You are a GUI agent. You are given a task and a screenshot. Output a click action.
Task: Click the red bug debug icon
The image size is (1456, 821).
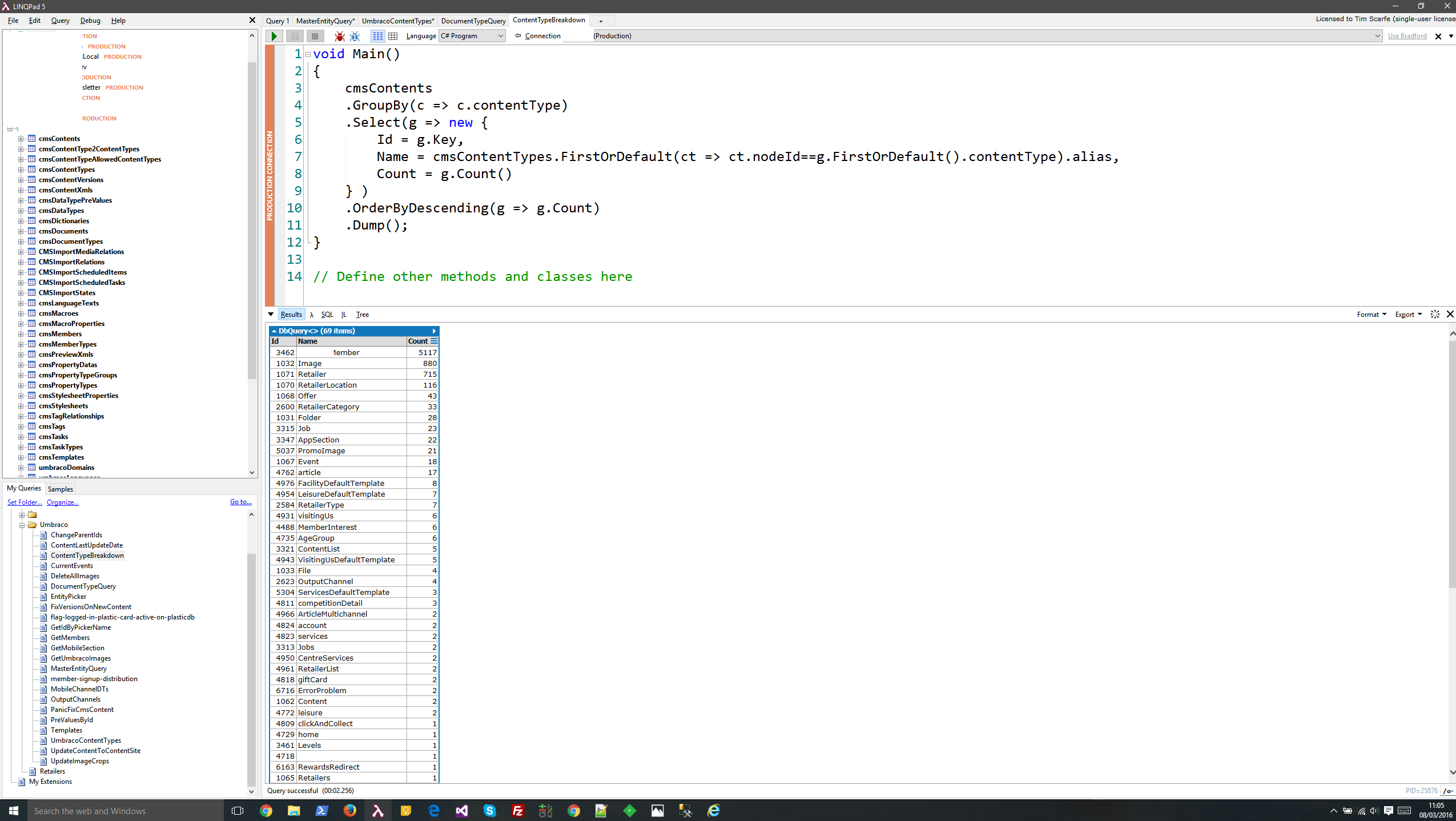click(x=340, y=36)
